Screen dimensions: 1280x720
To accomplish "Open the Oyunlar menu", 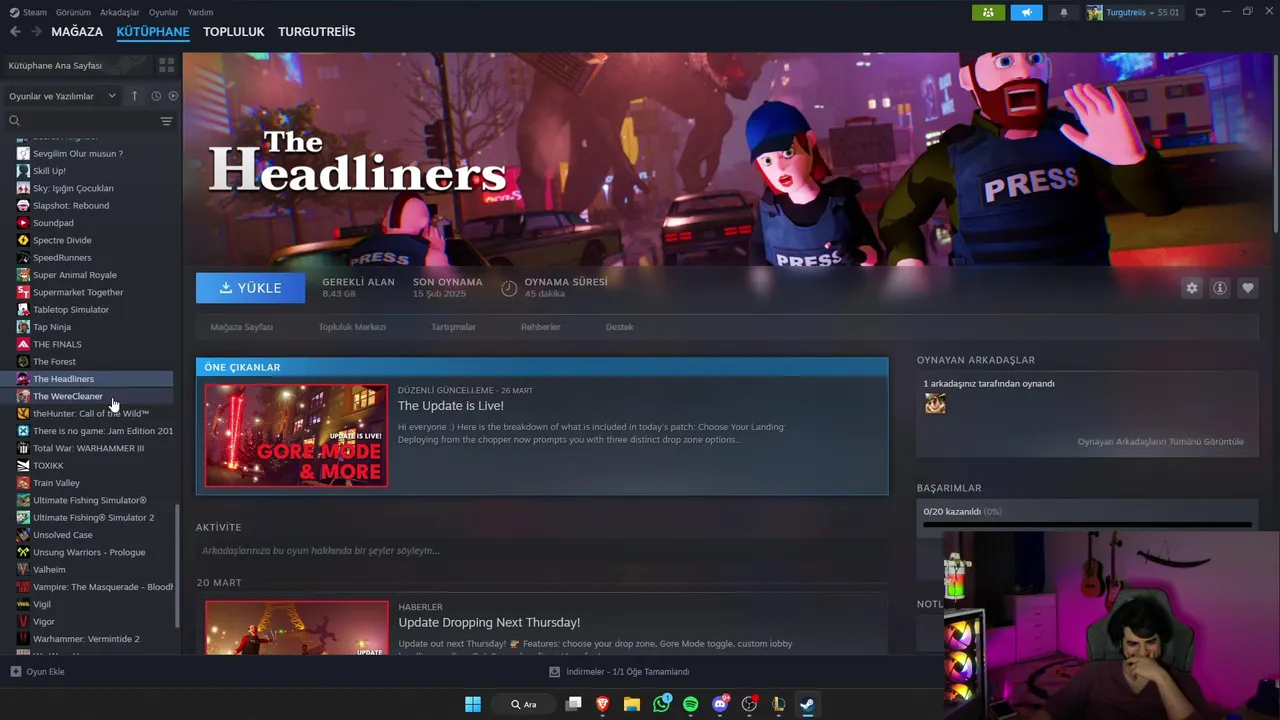I will coord(163,12).
